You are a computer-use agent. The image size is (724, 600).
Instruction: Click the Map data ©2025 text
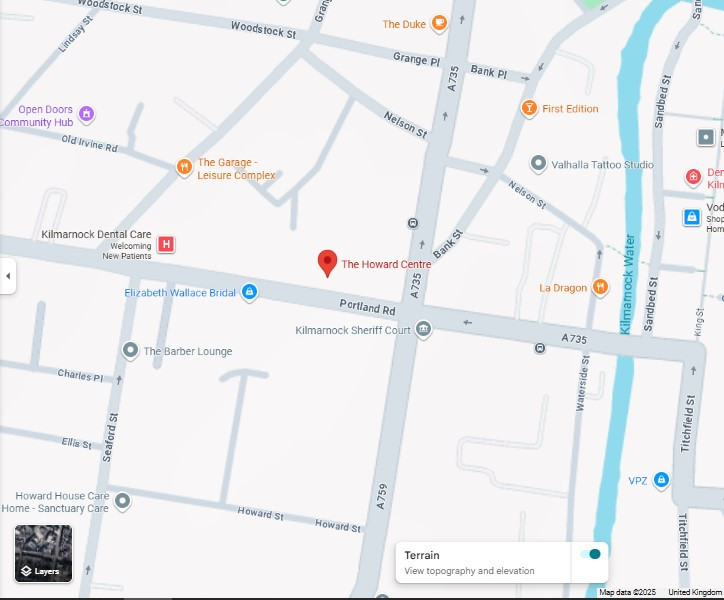tap(627, 593)
